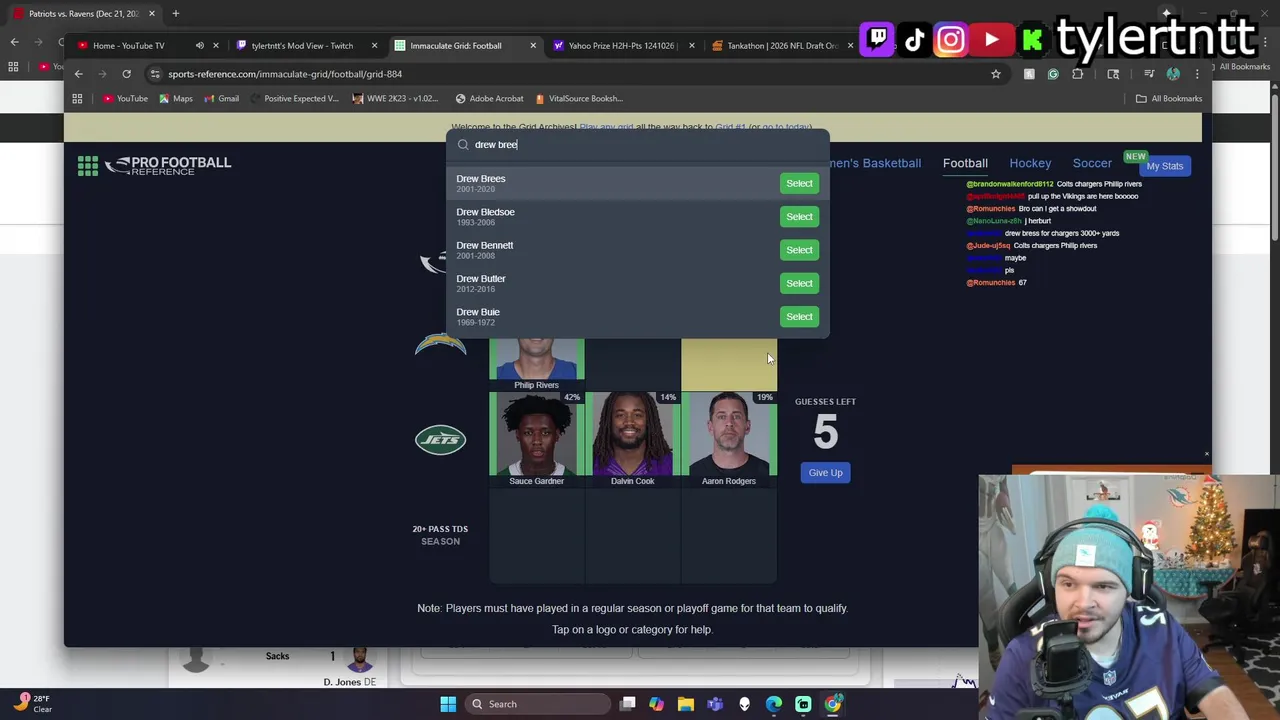Click the Philip Rivers grid cell
Viewport: 1280px width, 720px height.
click(x=536, y=364)
